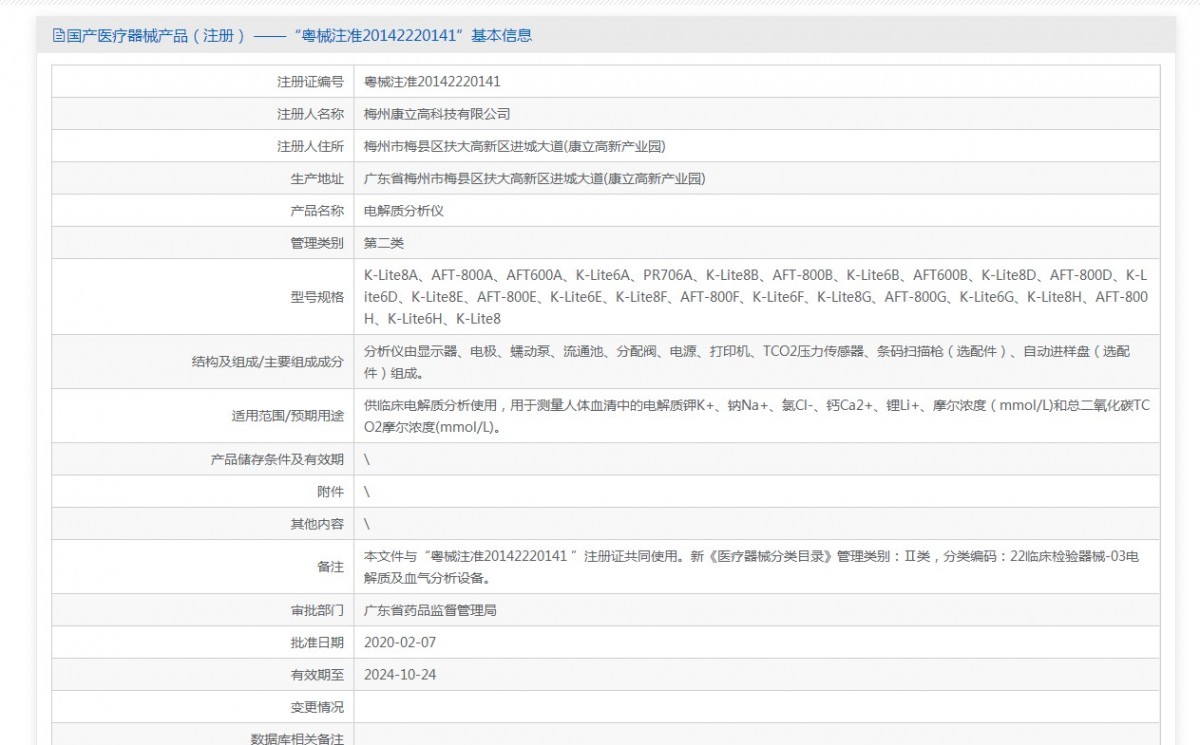Select registration number value 粤械注准20142220141
The height and width of the screenshot is (745, 1200).
pyautogui.click(x=432, y=82)
